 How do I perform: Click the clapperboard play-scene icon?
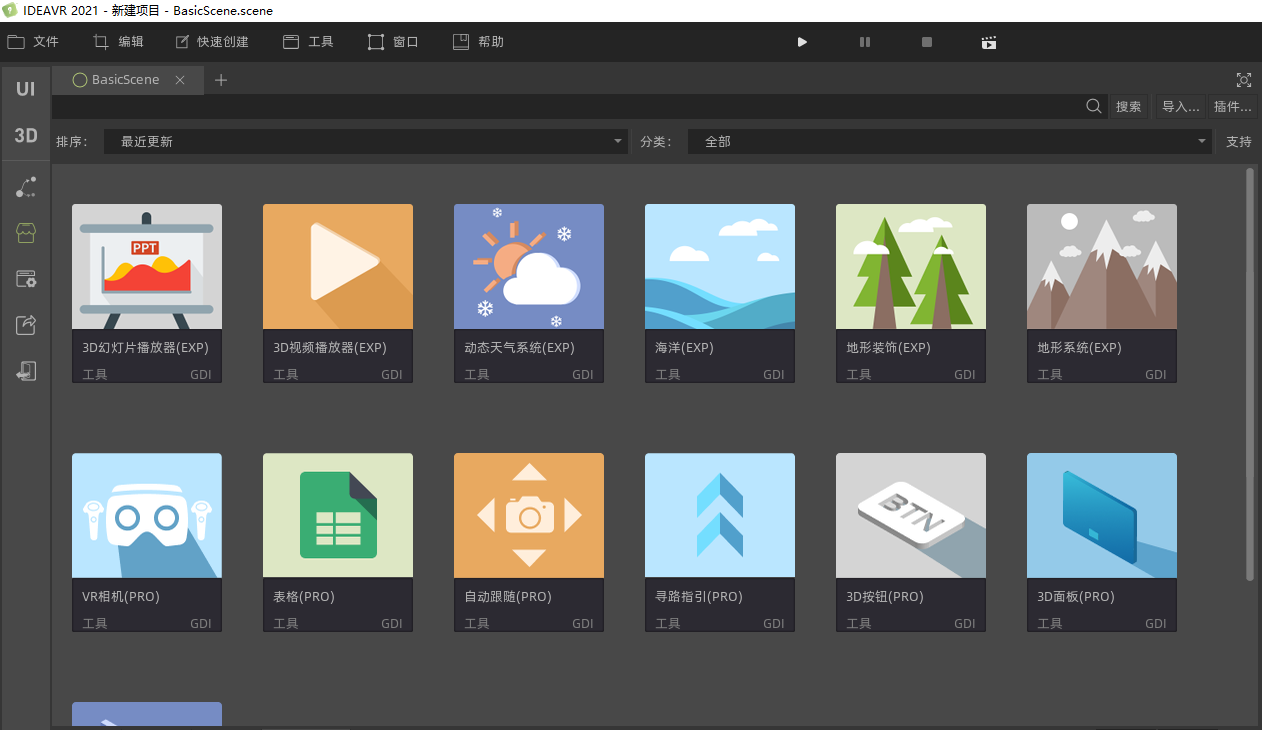click(989, 42)
